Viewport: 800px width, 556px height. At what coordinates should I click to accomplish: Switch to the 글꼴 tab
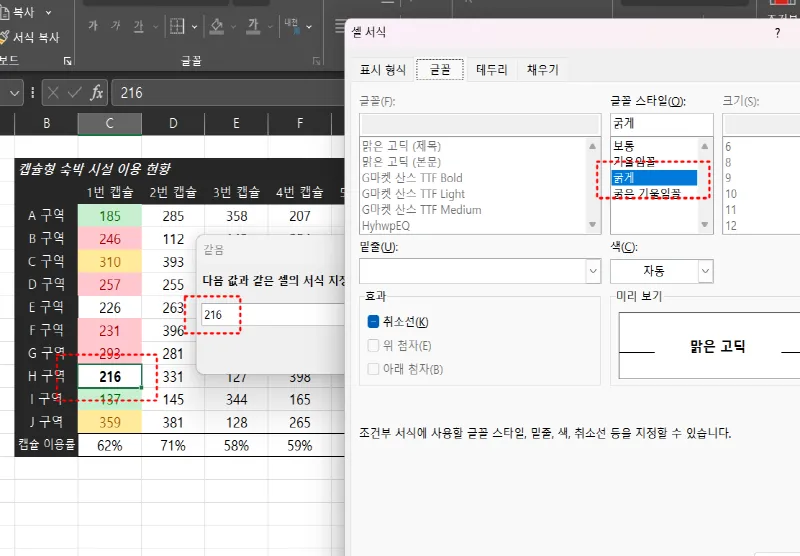point(440,69)
